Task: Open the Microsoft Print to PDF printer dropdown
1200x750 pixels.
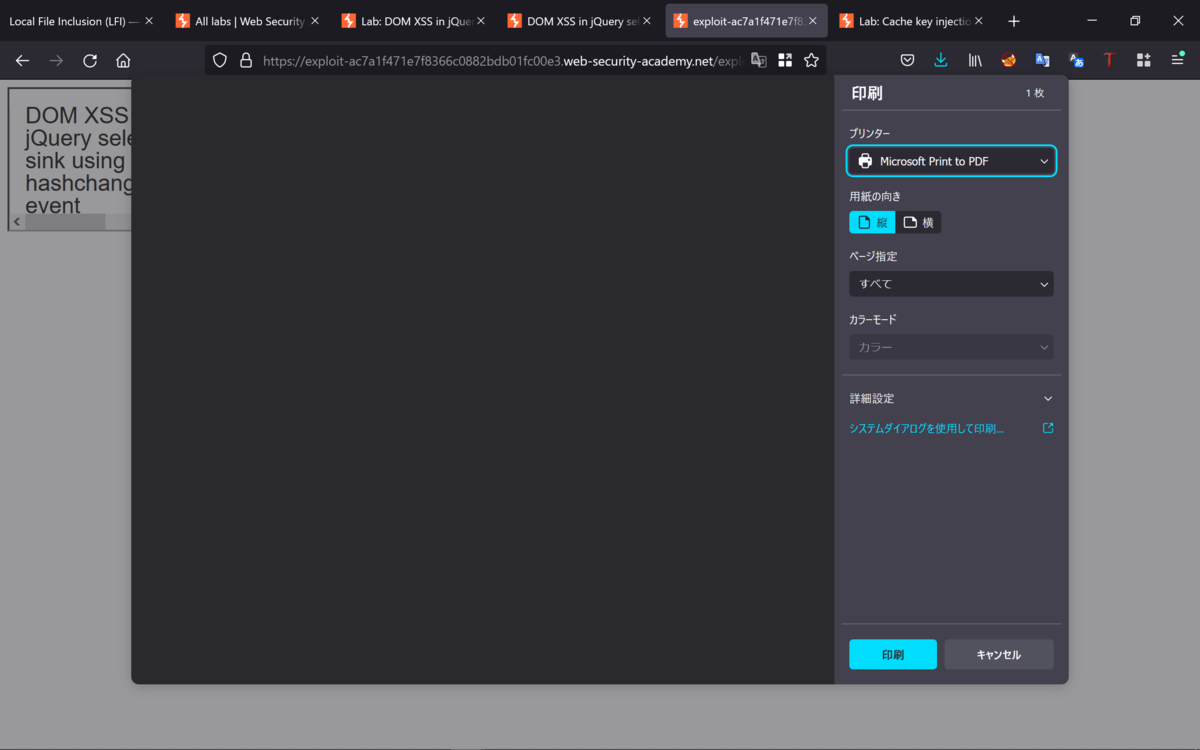Action: coord(951,161)
